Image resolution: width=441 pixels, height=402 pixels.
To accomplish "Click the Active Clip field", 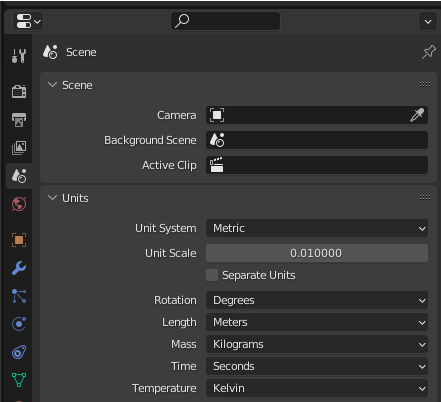I will tap(317, 165).
